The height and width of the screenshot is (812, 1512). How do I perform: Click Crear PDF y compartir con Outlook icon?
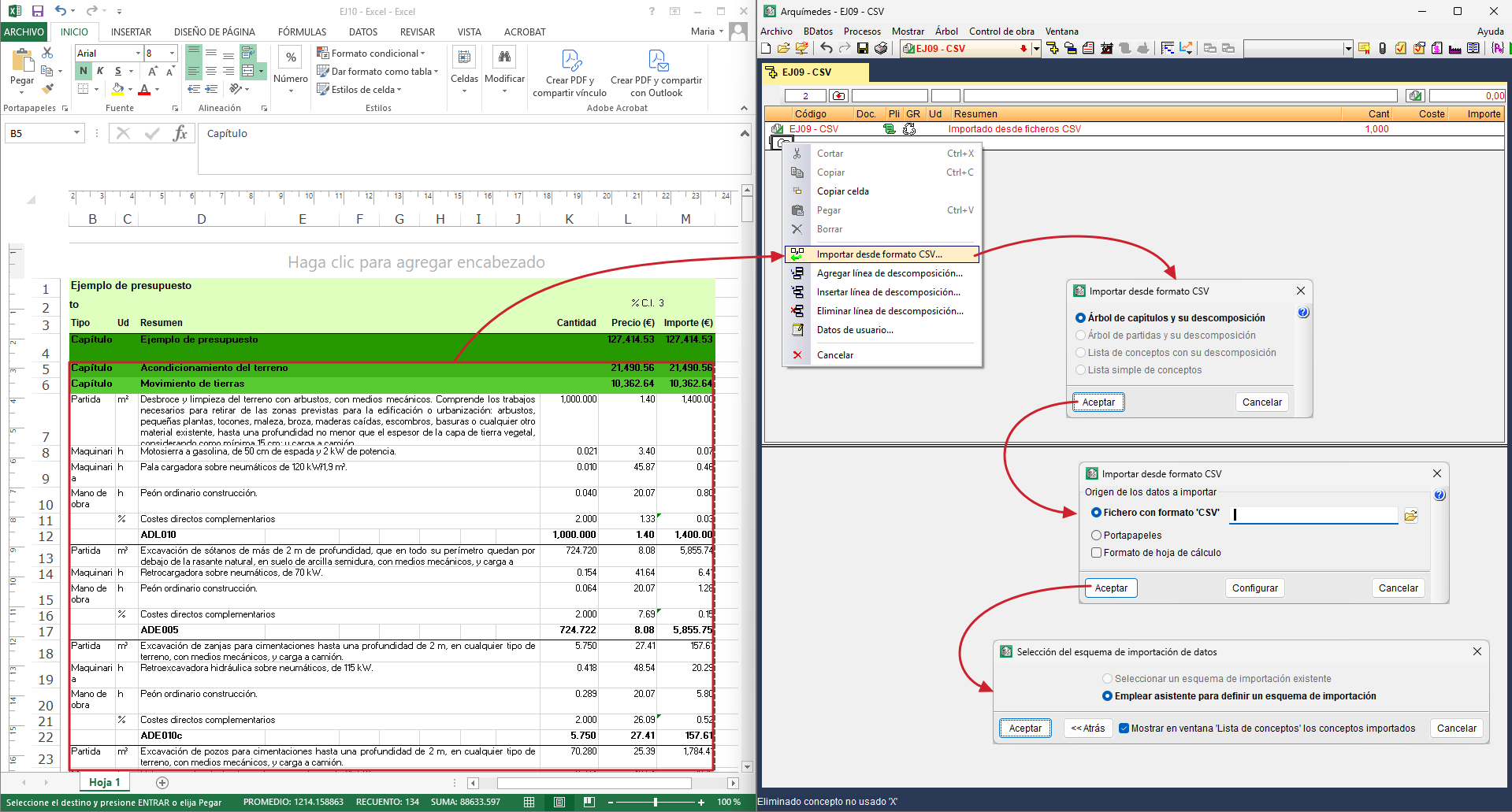point(657,61)
